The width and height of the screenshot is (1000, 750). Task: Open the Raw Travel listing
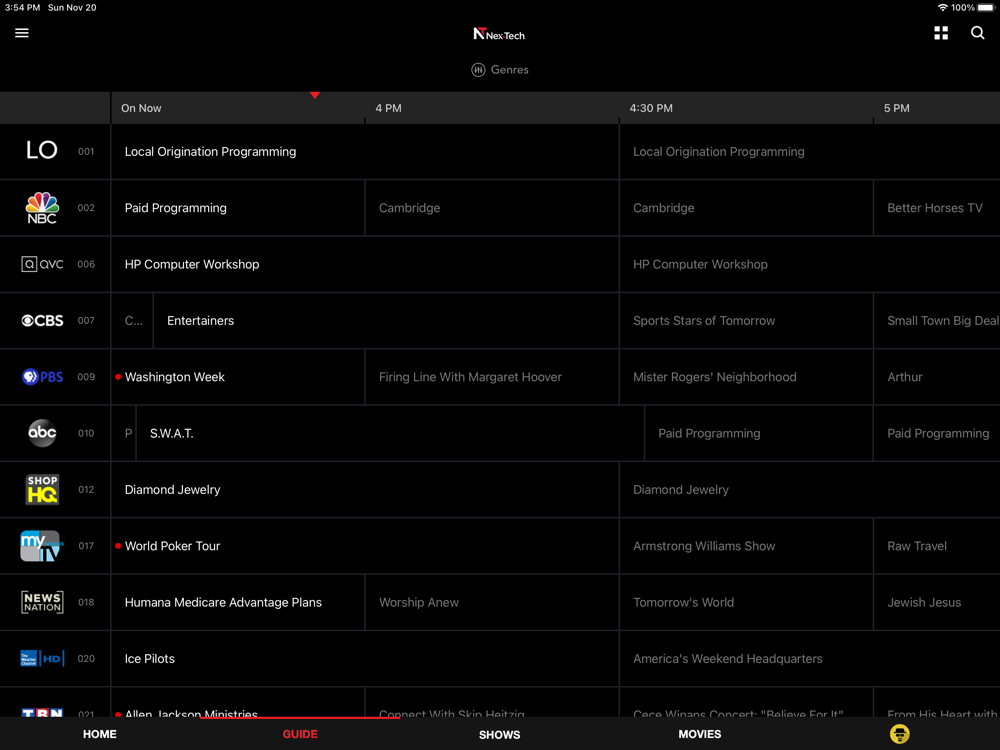point(936,546)
